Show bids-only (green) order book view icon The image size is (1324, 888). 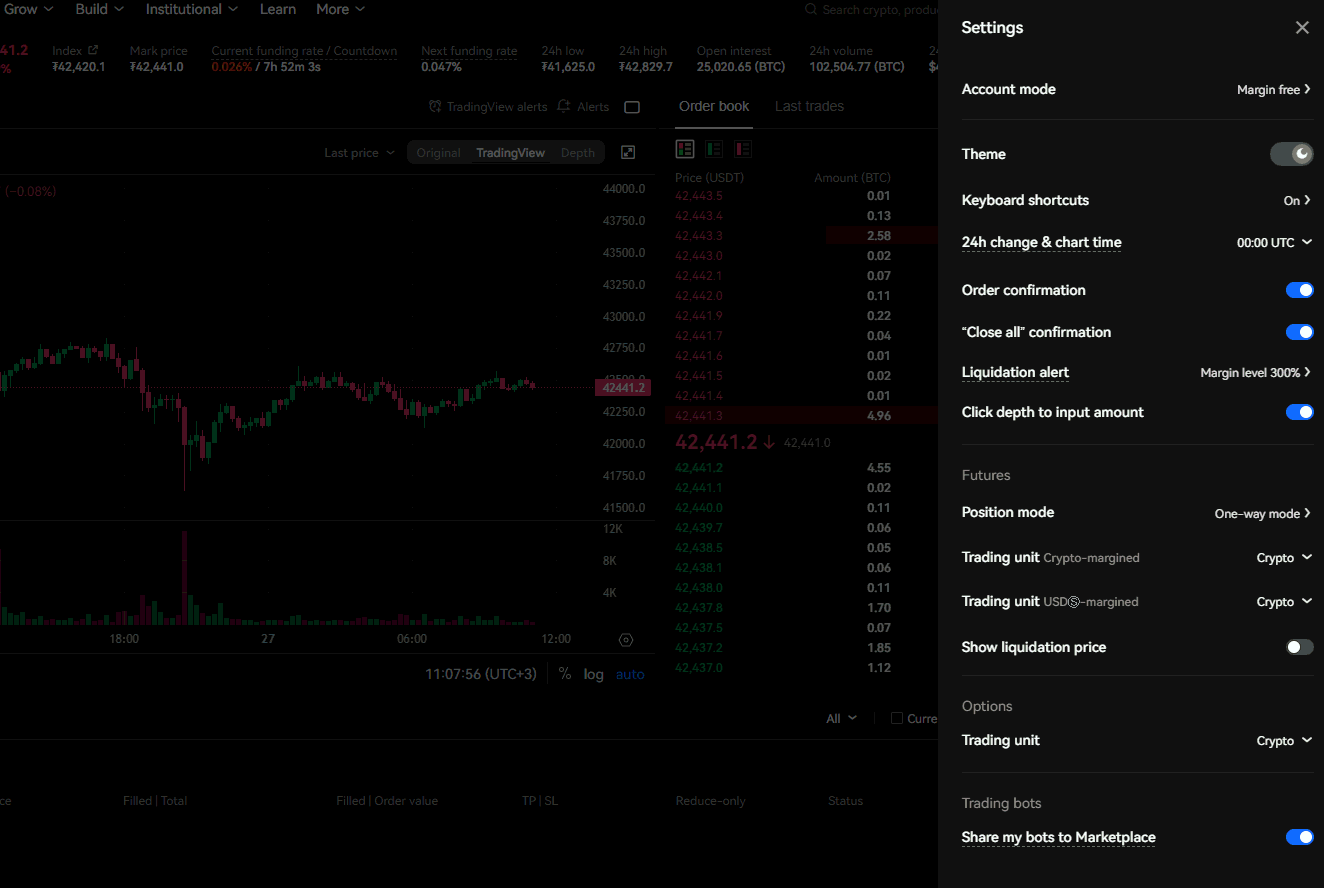tap(714, 149)
